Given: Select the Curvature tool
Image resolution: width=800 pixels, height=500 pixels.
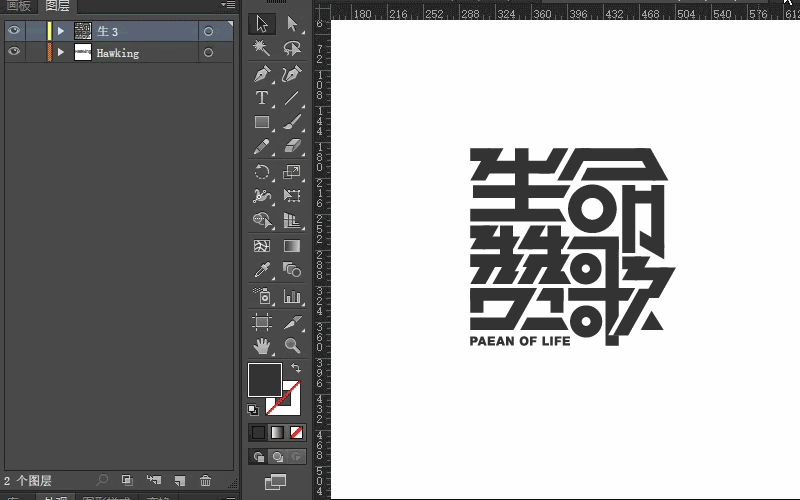Looking at the screenshot, I should coord(292,74).
